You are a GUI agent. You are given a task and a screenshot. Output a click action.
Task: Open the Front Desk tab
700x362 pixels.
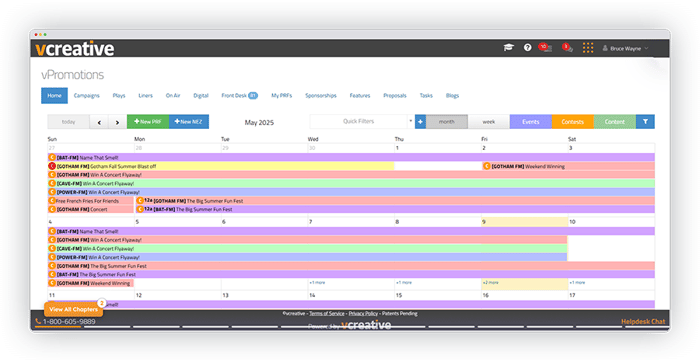(239, 96)
